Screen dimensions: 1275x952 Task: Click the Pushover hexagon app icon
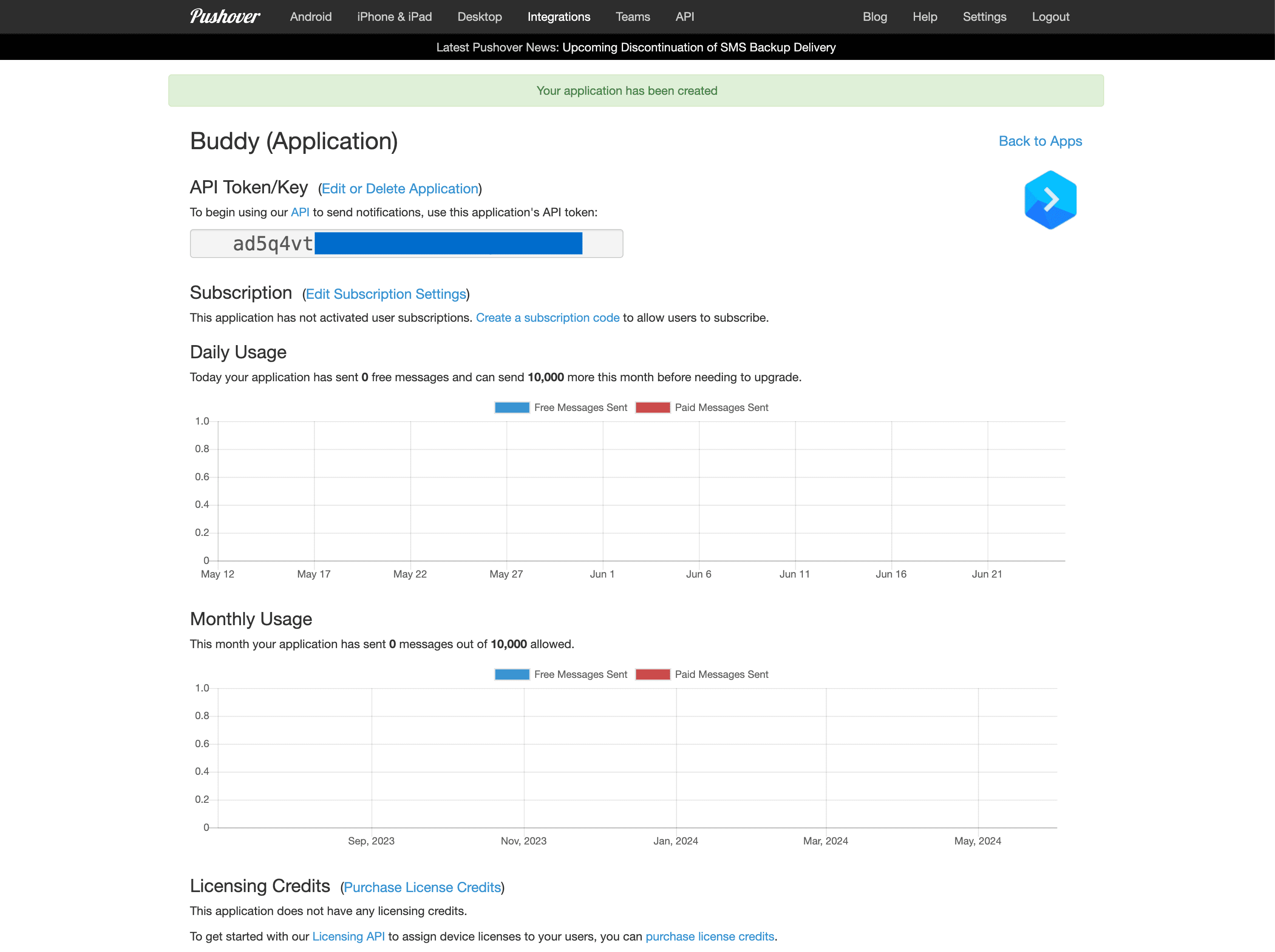coord(1050,200)
